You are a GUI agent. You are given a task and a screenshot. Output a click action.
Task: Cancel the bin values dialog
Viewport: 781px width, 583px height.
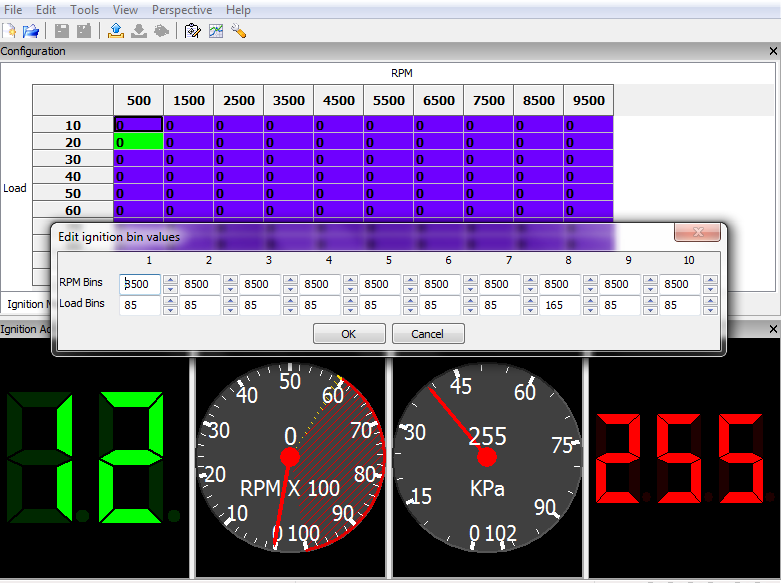(x=428, y=334)
